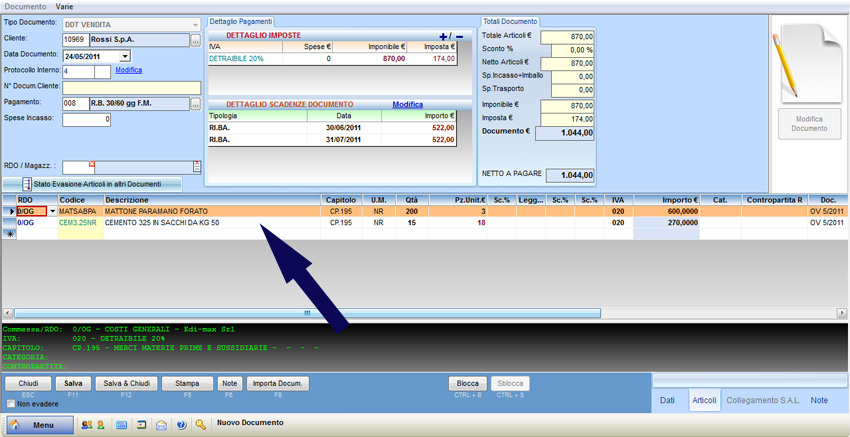Open the two-users icon in bottom toolbar
Image resolution: width=850 pixels, height=437 pixels.
[86, 425]
